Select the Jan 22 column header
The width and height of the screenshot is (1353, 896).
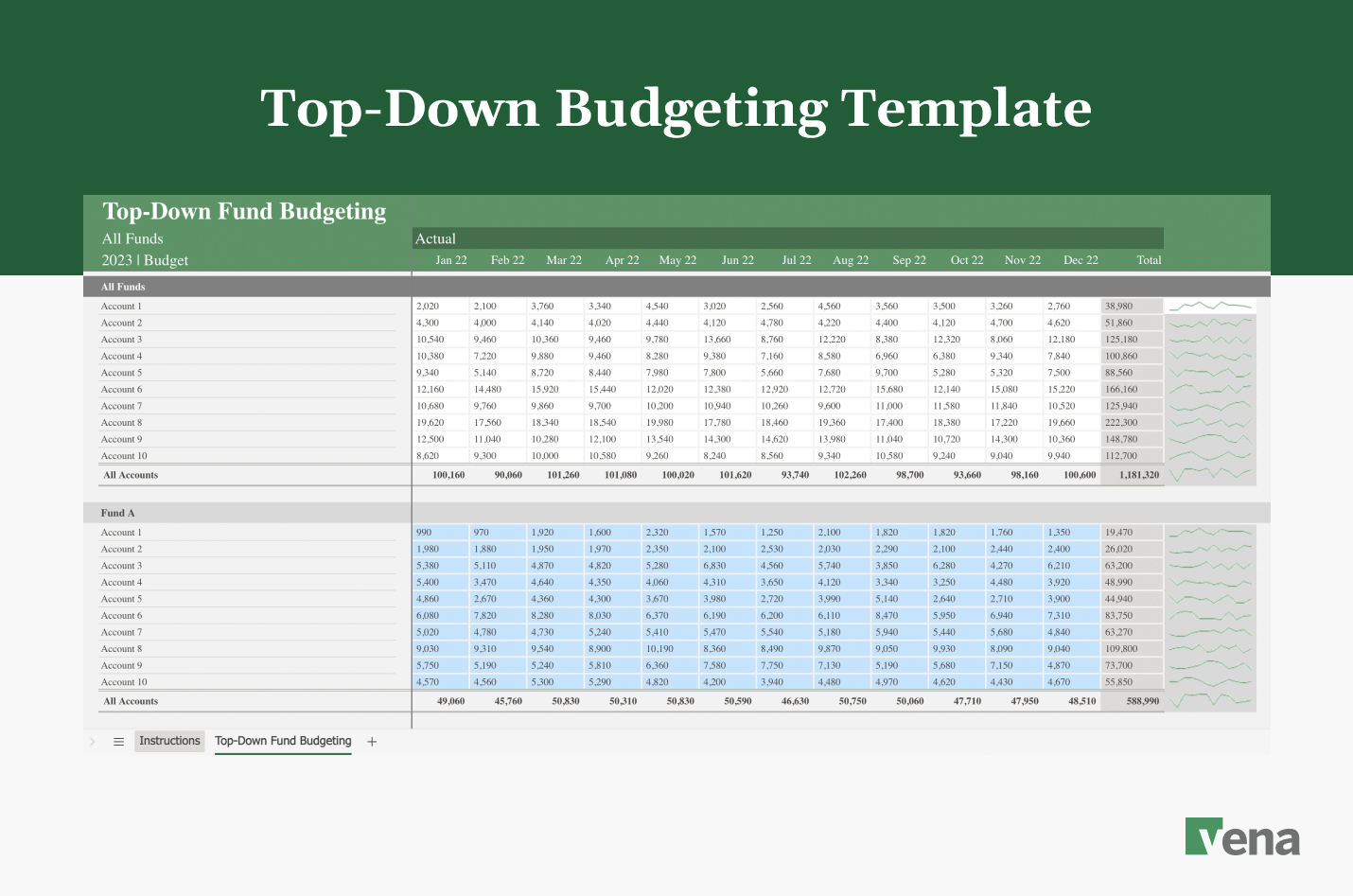point(450,260)
